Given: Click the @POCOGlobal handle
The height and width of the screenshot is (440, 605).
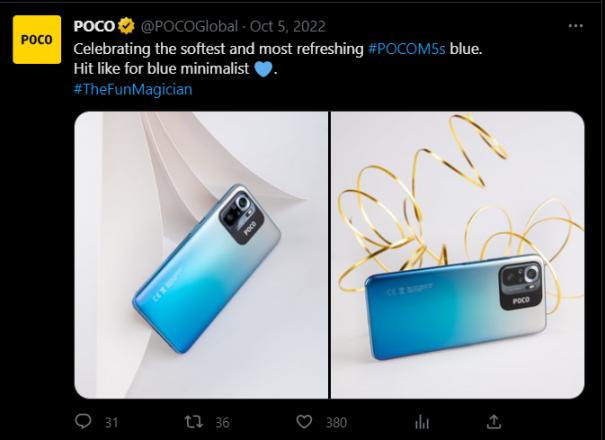Looking at the screenshot, I should click(x=189, y=27).
